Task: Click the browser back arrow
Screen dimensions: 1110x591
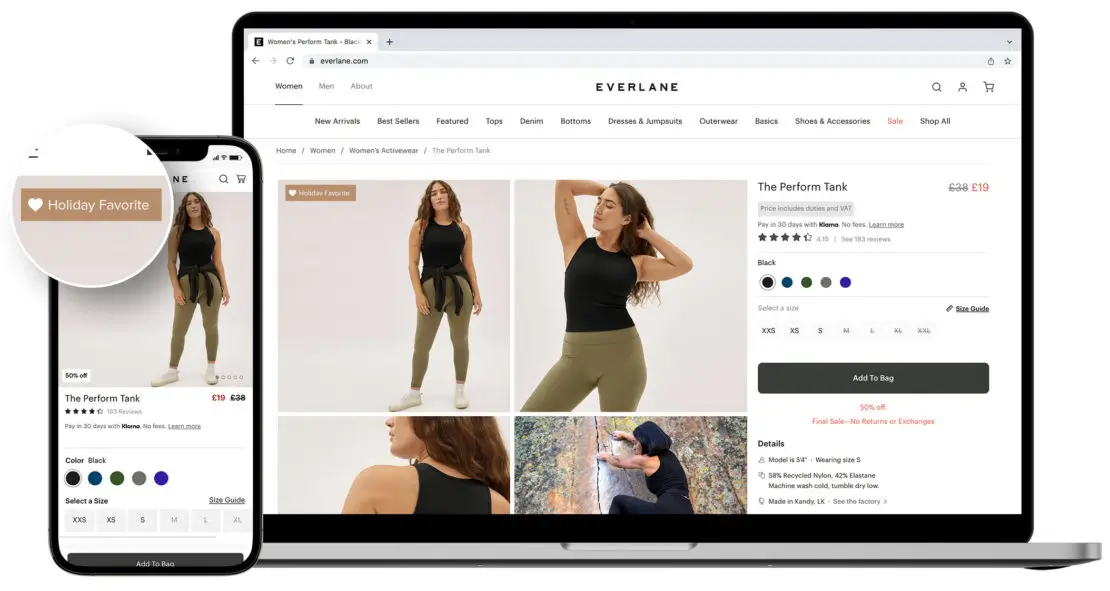Action: [x=256, y=61]
